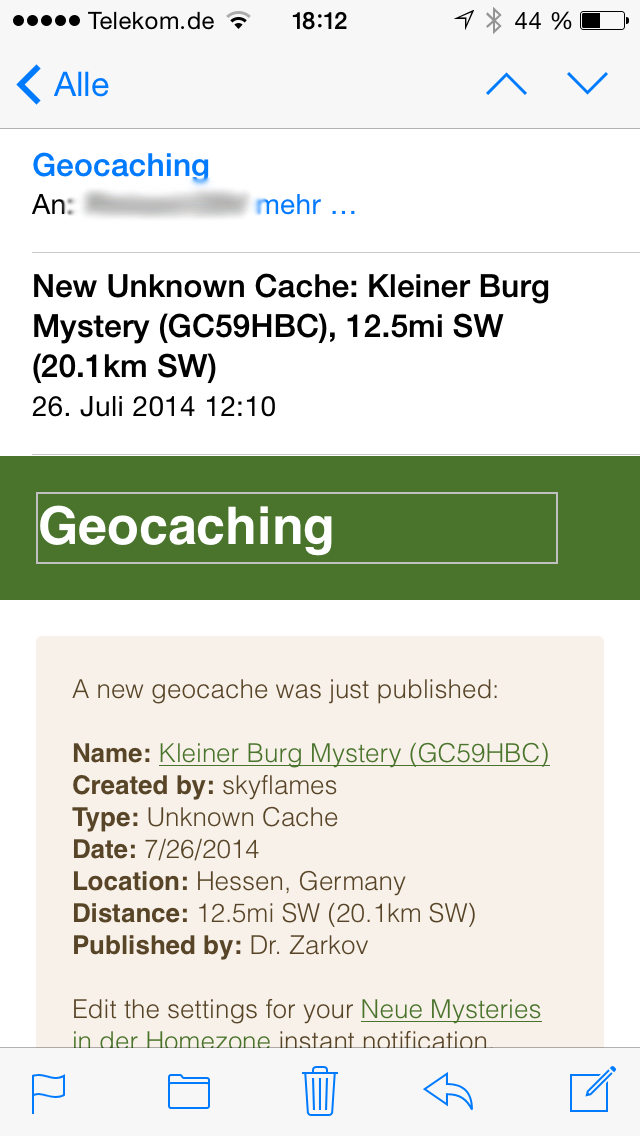Tap the battery indicator in status bar

click(x=604, y=21)
